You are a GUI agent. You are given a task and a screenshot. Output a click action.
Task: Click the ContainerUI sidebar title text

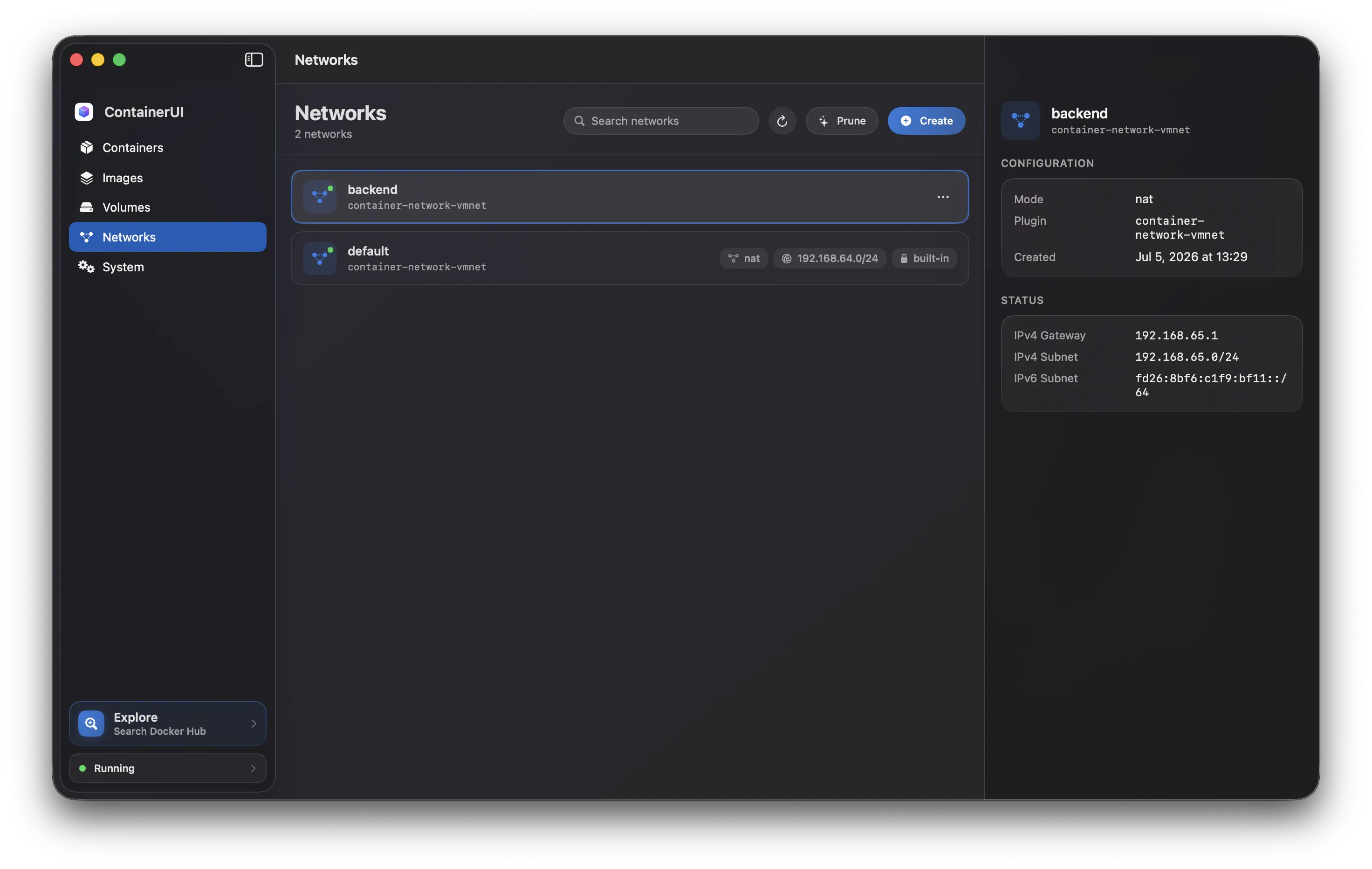tap(144, 112)
